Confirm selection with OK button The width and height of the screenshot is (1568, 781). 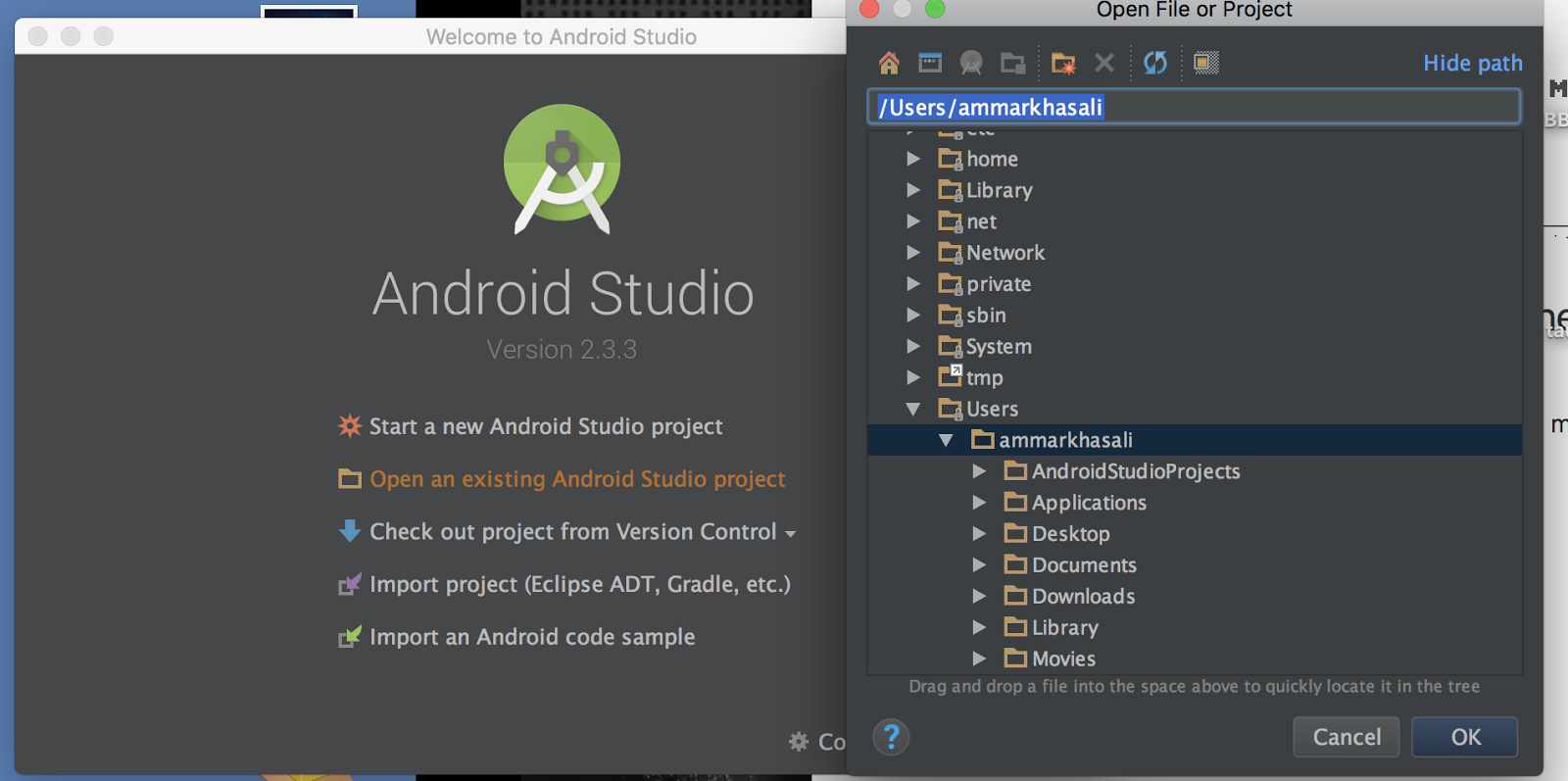[1465, 737]
